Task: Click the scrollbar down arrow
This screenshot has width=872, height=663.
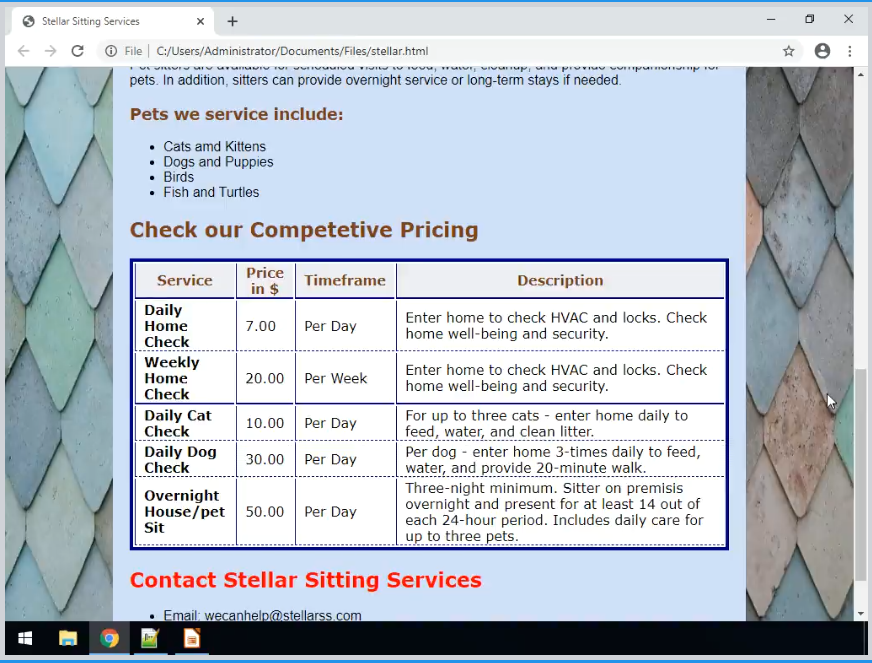Action: pos(860,613)
